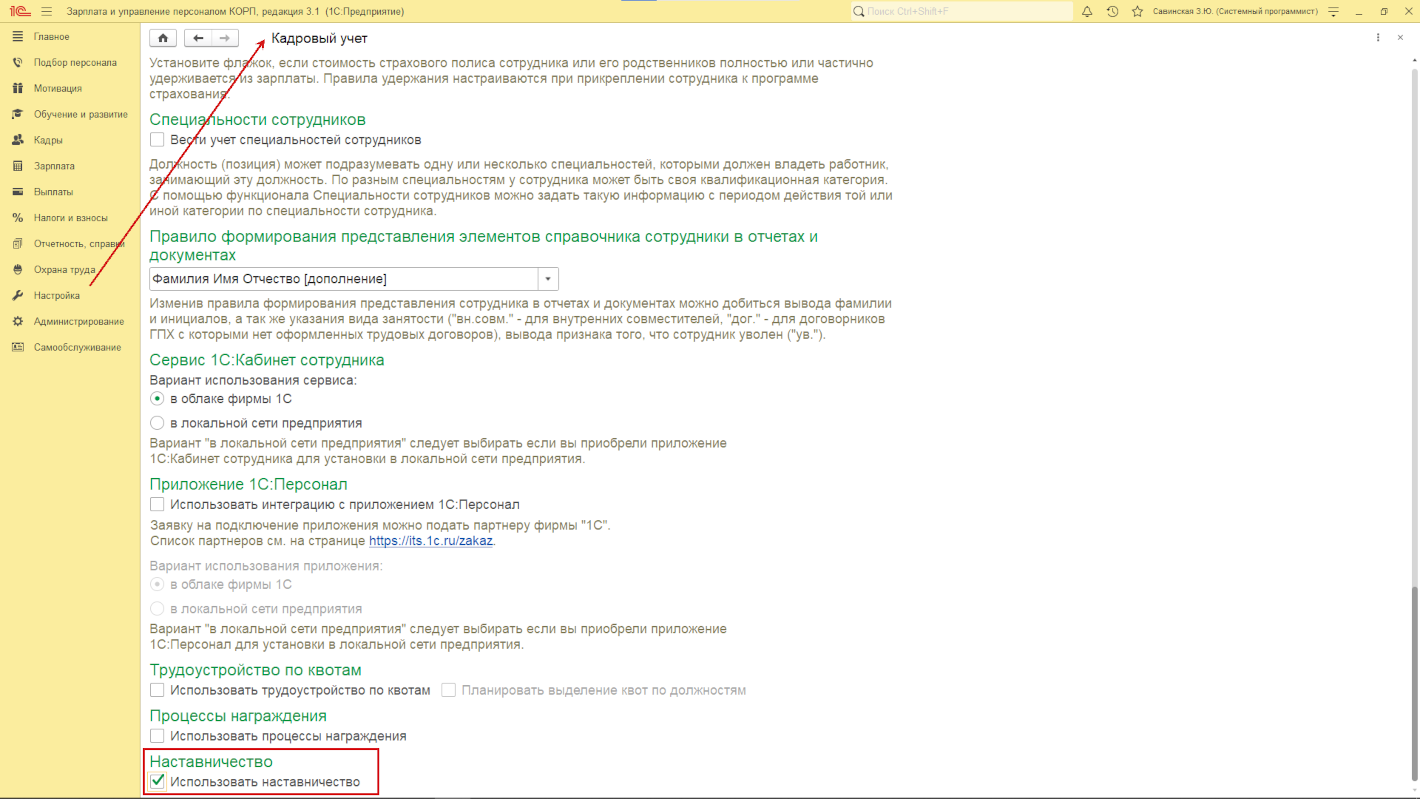Follow the its.1c.ru/zakaz link
Viewport: 1420px width, 799px height.
431,541
